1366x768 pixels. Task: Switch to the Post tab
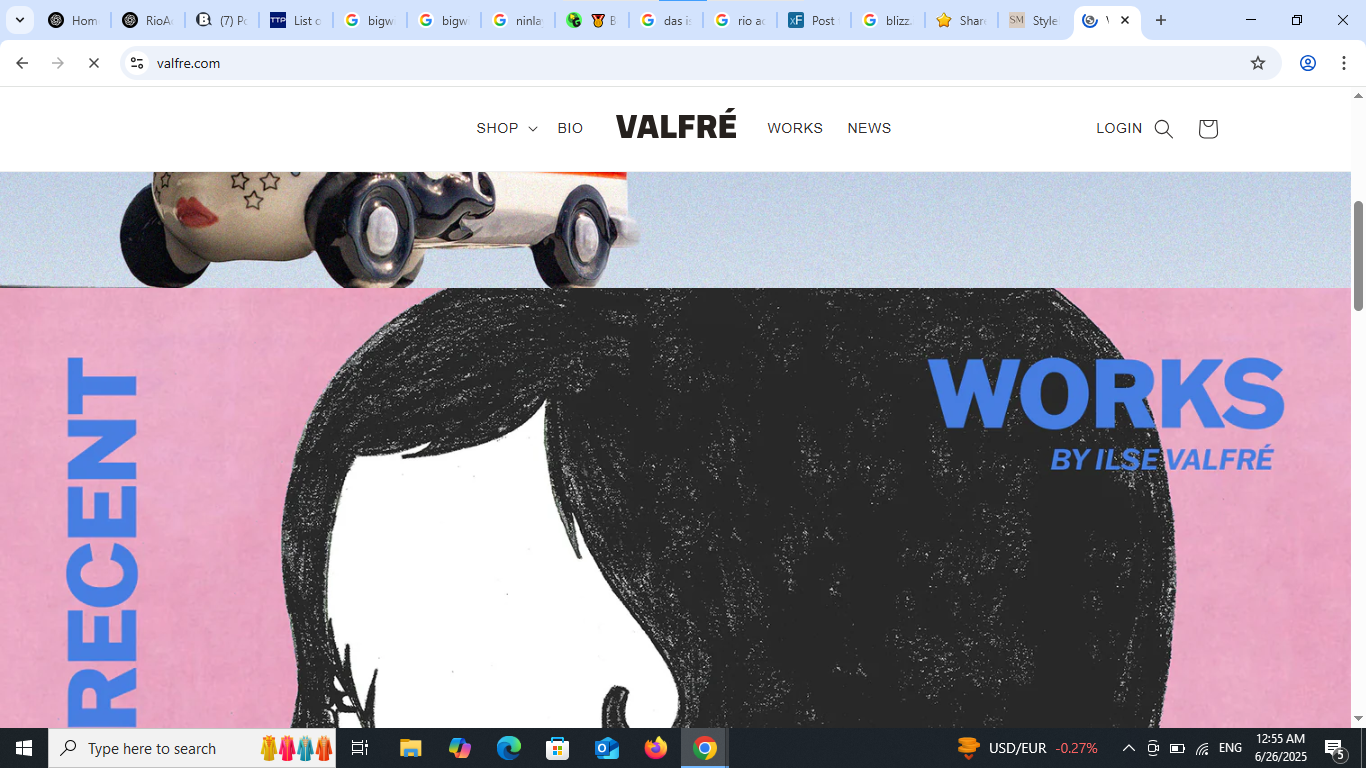813,20
